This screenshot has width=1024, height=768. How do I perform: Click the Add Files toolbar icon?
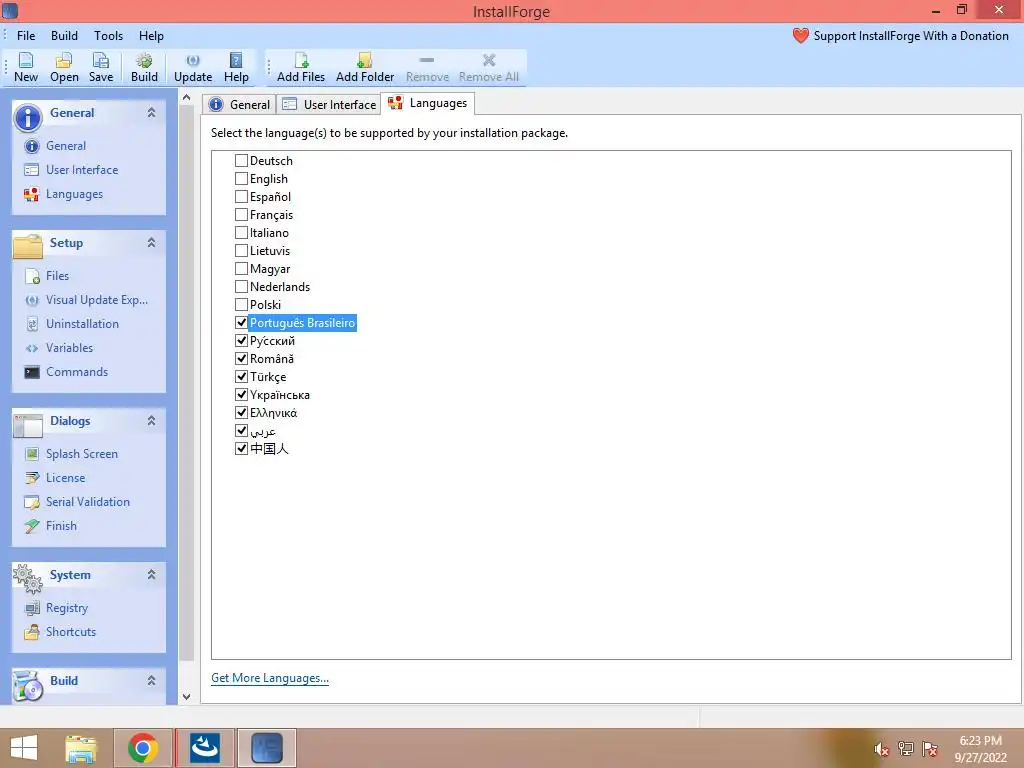[300, 67]
